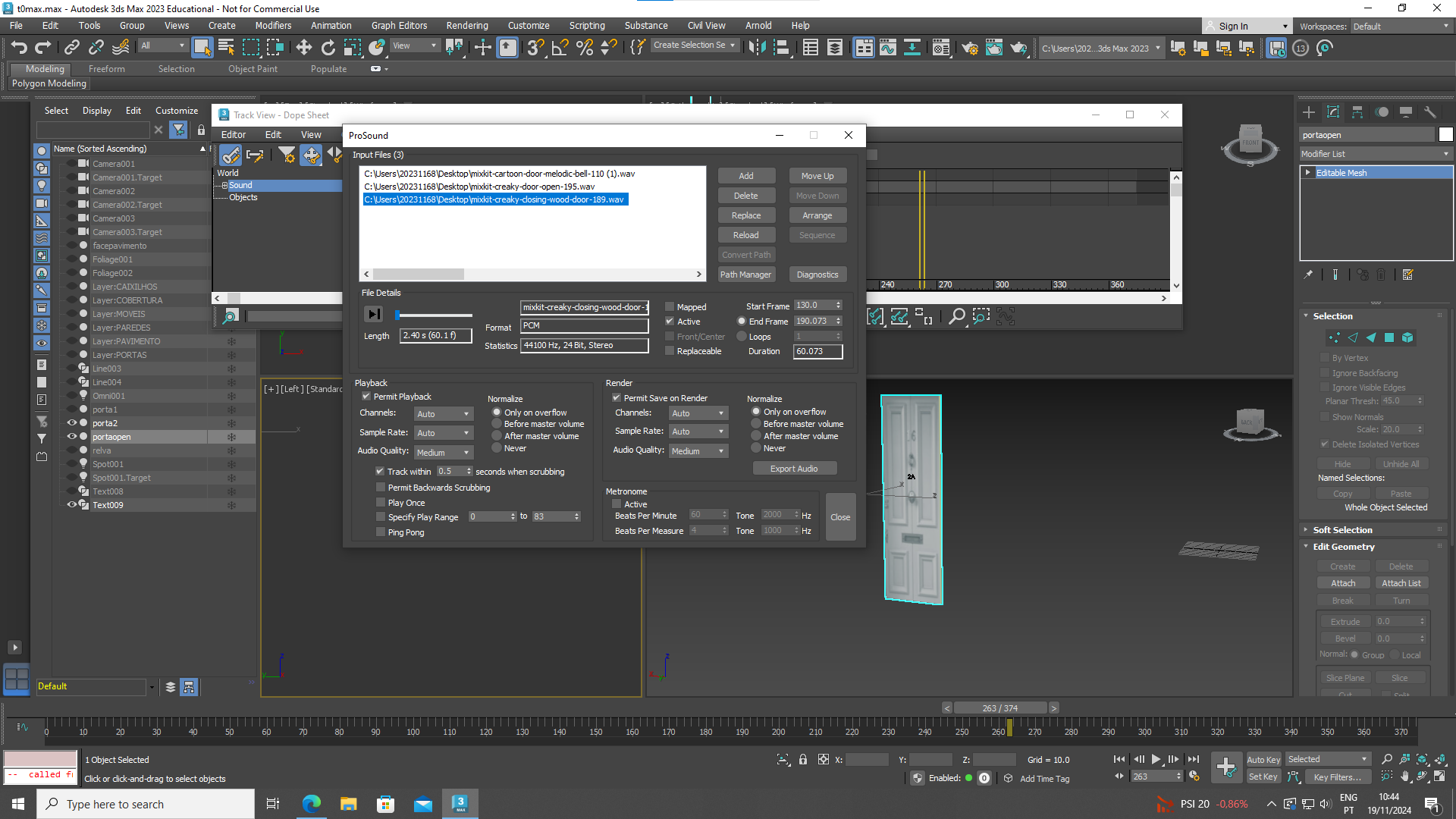The height and width of the screenshot is (819, 1456).
Task: Click Play Animation in time controls
Action: 1156,759
